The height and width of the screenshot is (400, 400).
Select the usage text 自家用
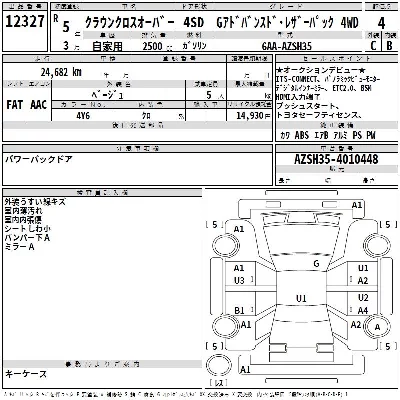[107, 46]
